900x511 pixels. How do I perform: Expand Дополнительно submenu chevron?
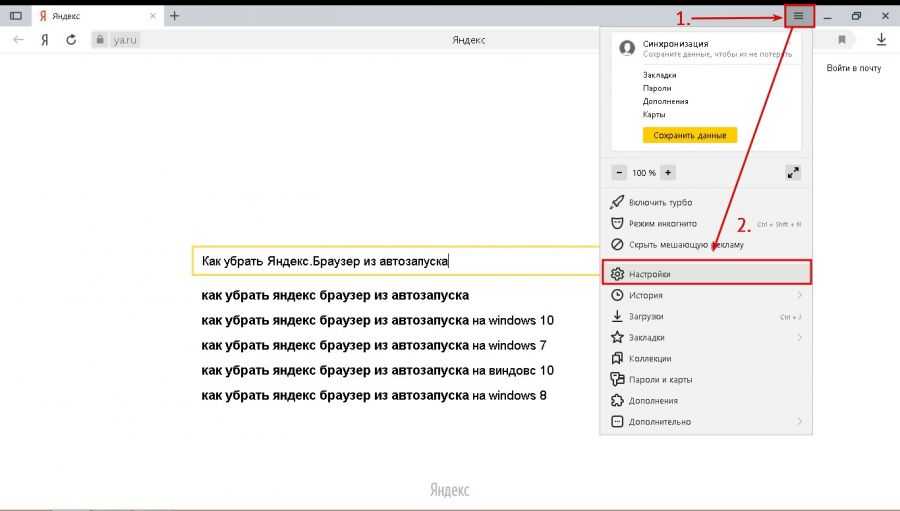[799, 421]
